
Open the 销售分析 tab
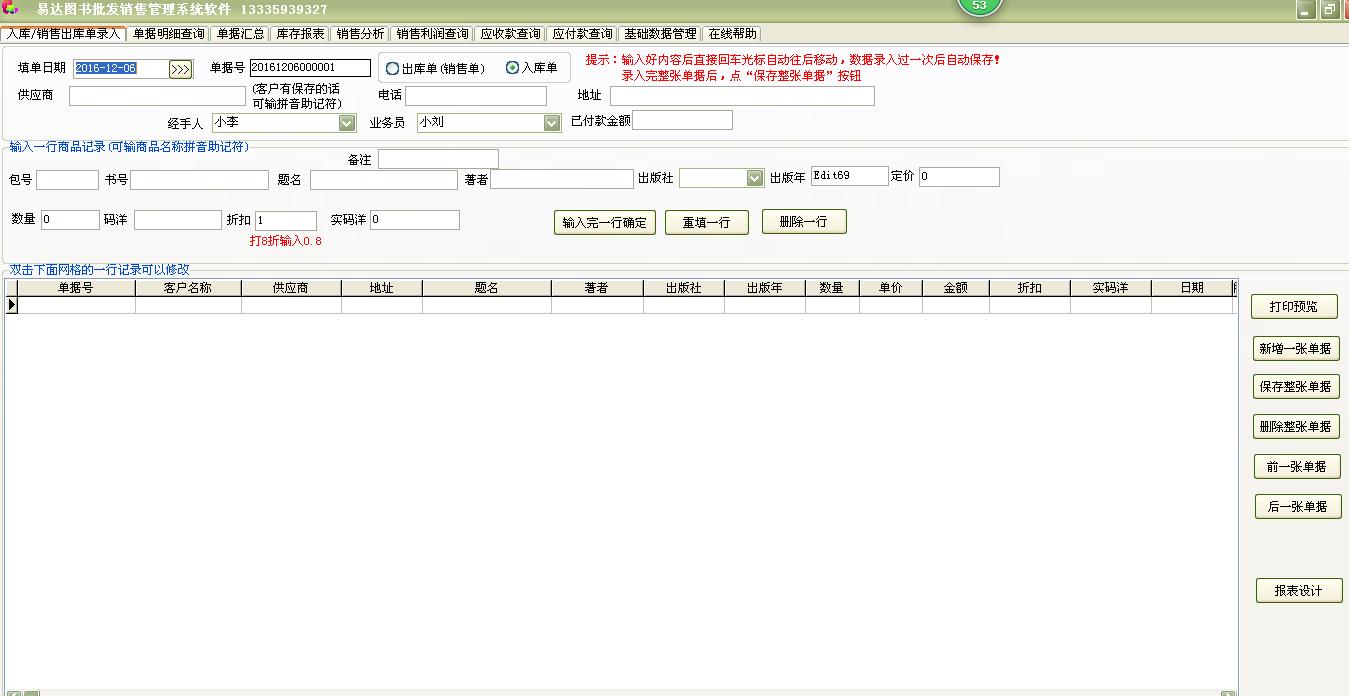click(360, 34)
